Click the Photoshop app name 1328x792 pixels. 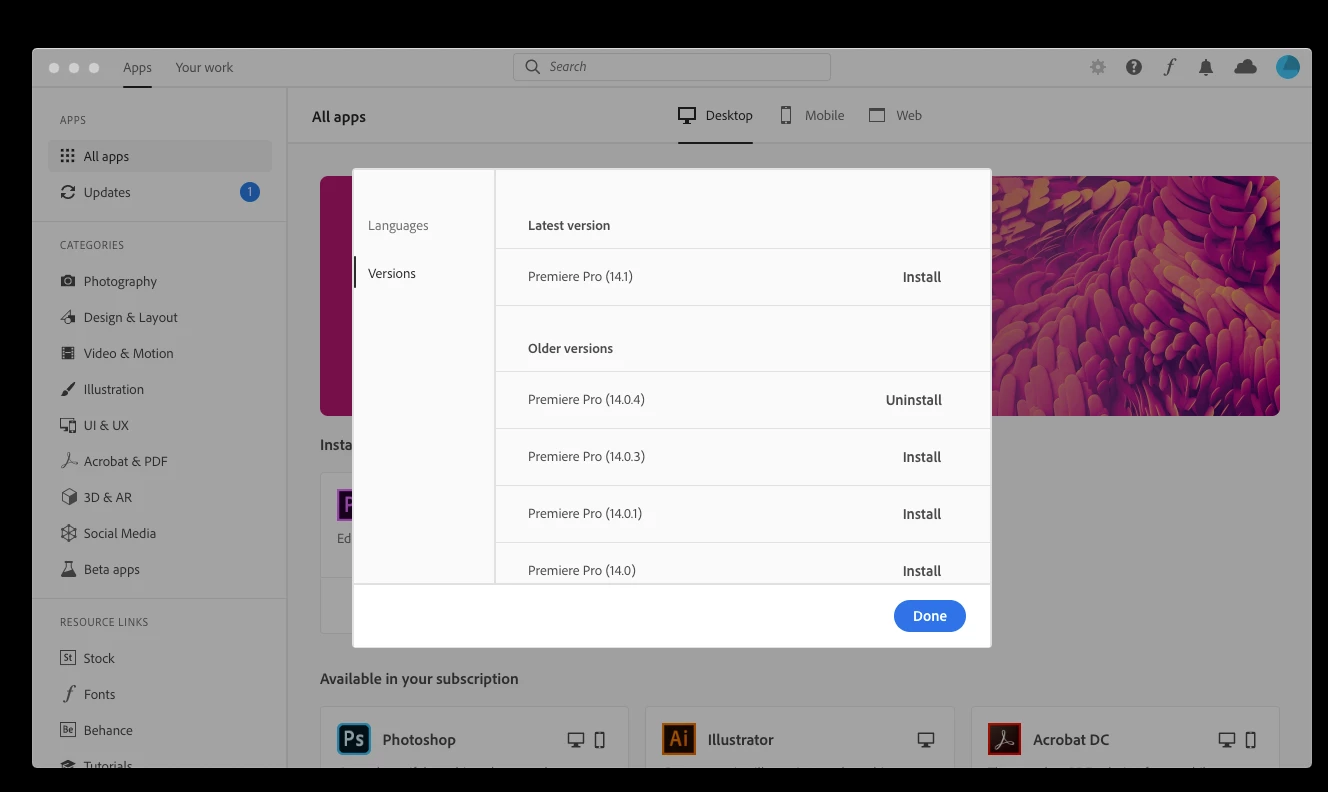point(419,740)
